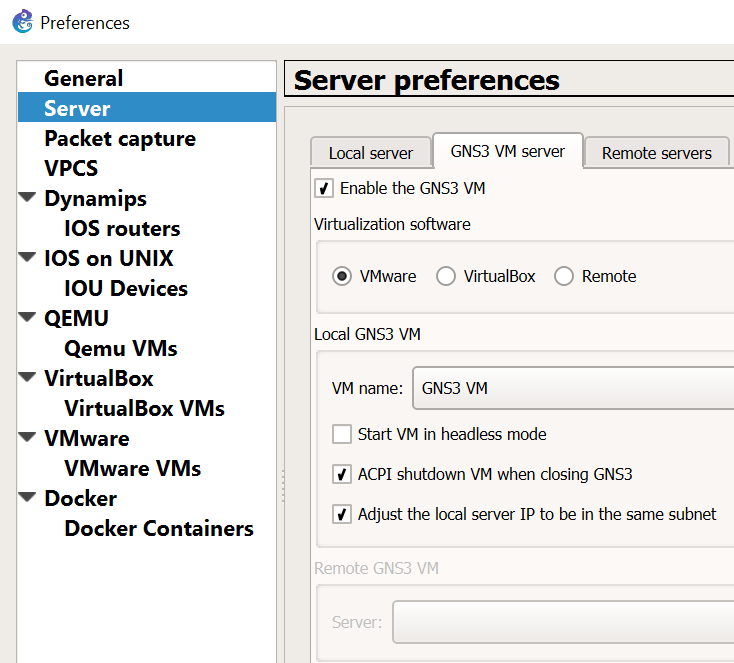Choose VirtualBox as virtualization software
The height and width of the screenshot is (663, 734).
[446, 276]
